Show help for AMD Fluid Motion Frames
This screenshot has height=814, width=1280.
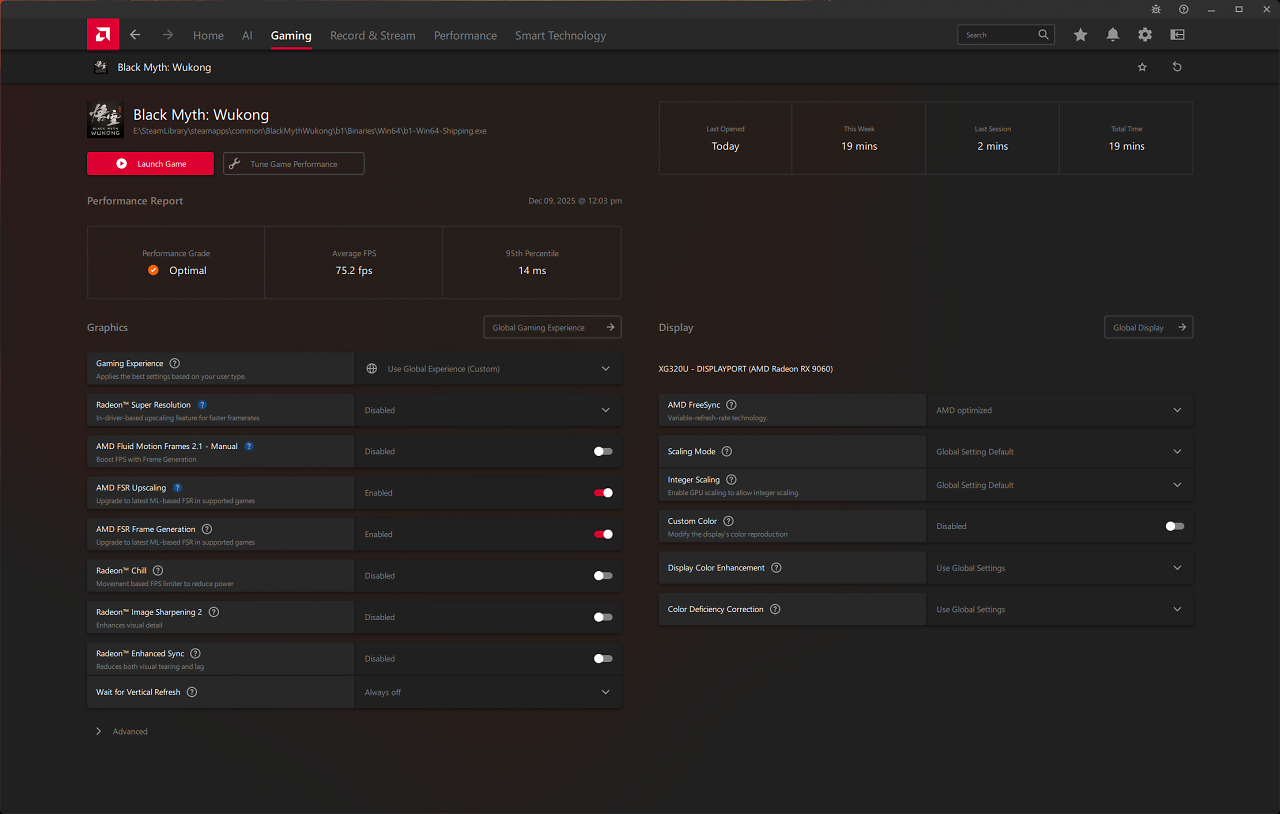249,446
